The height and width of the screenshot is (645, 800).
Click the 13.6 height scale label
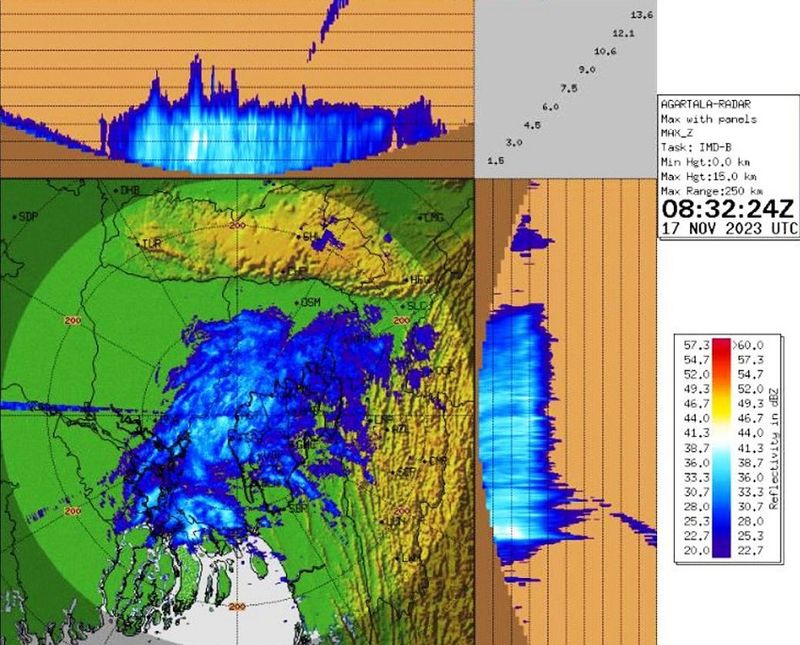pos(641,15)
